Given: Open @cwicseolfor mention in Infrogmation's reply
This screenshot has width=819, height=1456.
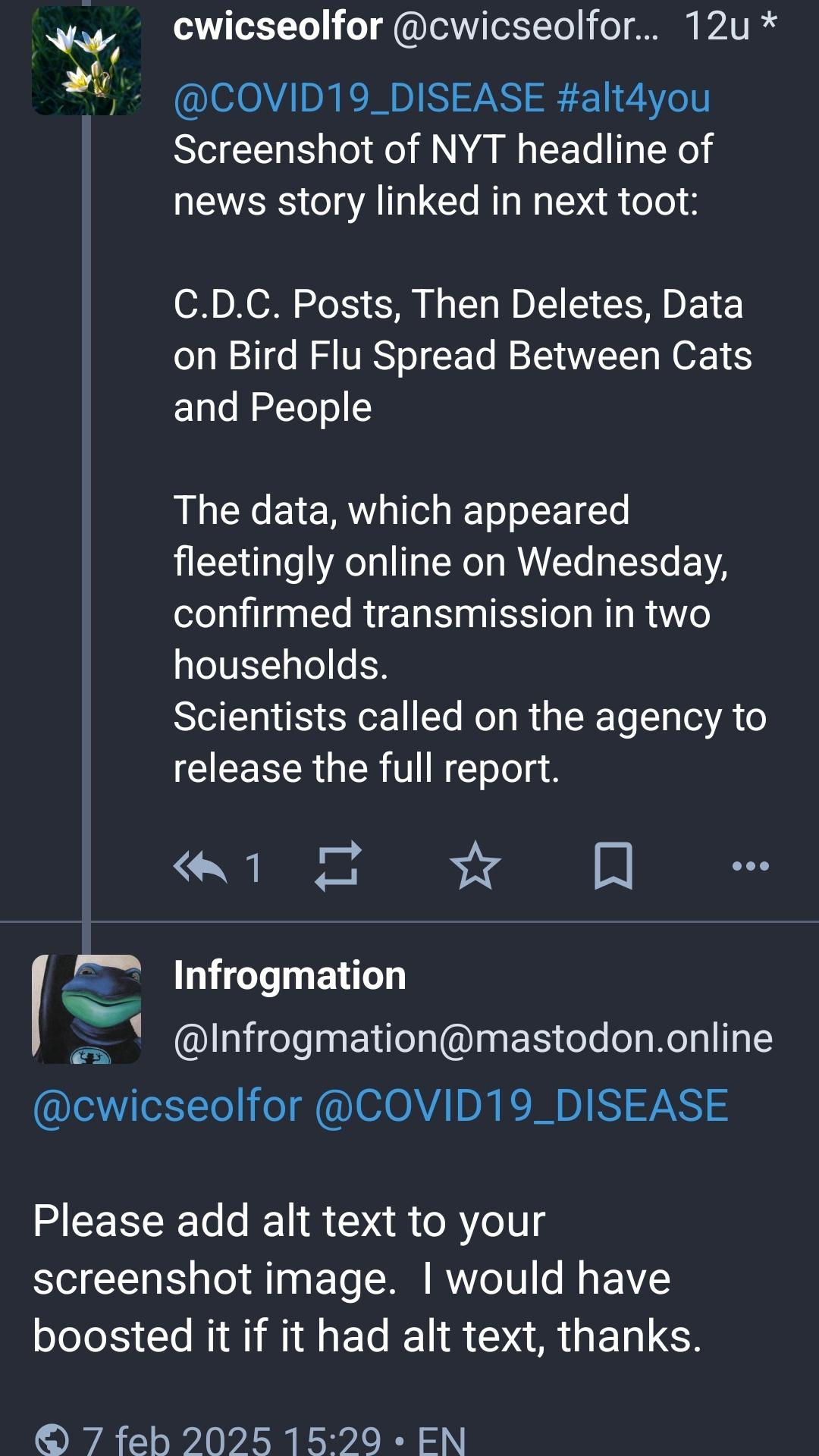Looking at the screenshot, I should 168,1106.
